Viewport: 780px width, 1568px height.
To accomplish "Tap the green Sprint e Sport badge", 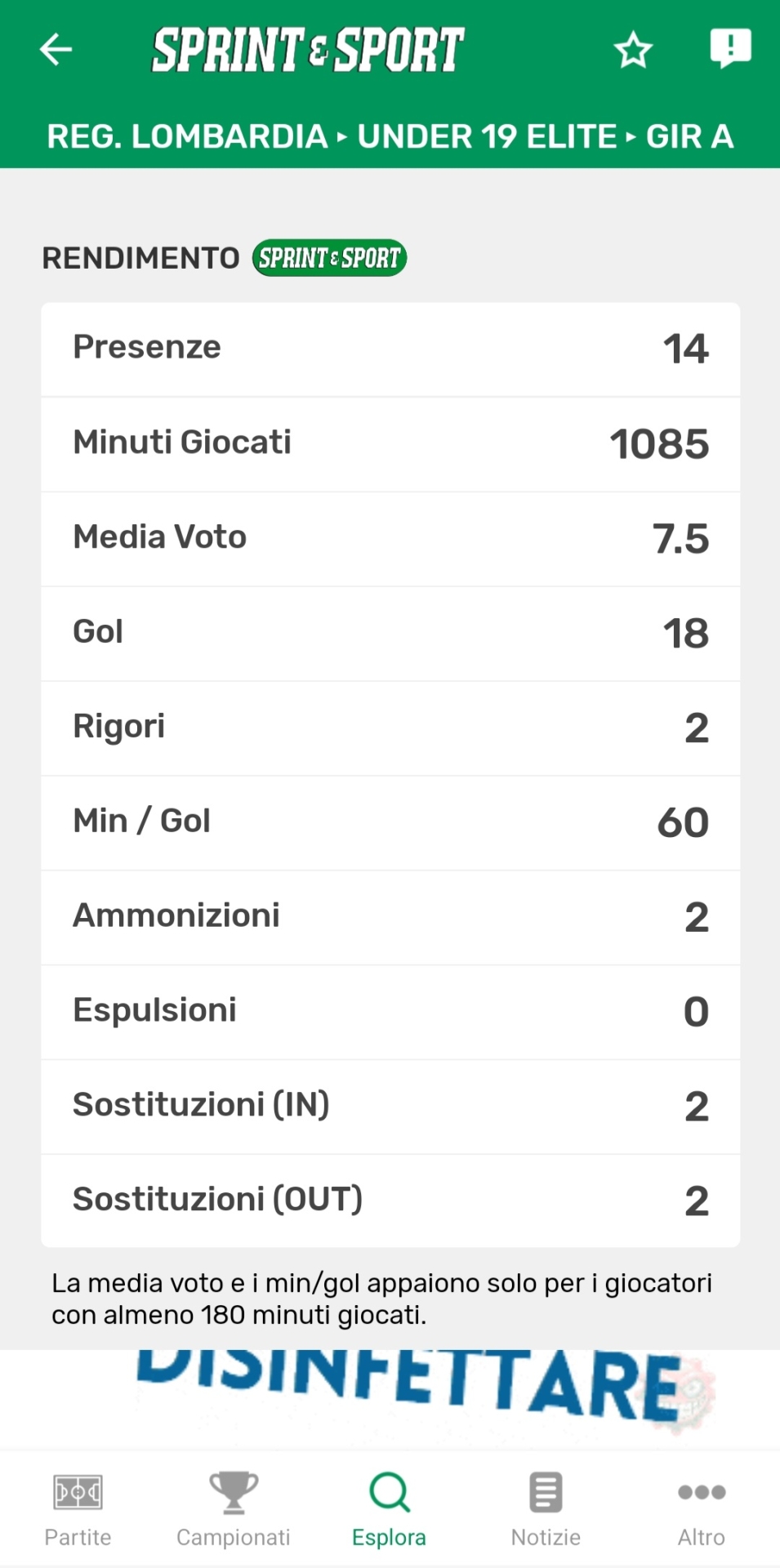I will point(329,258).
